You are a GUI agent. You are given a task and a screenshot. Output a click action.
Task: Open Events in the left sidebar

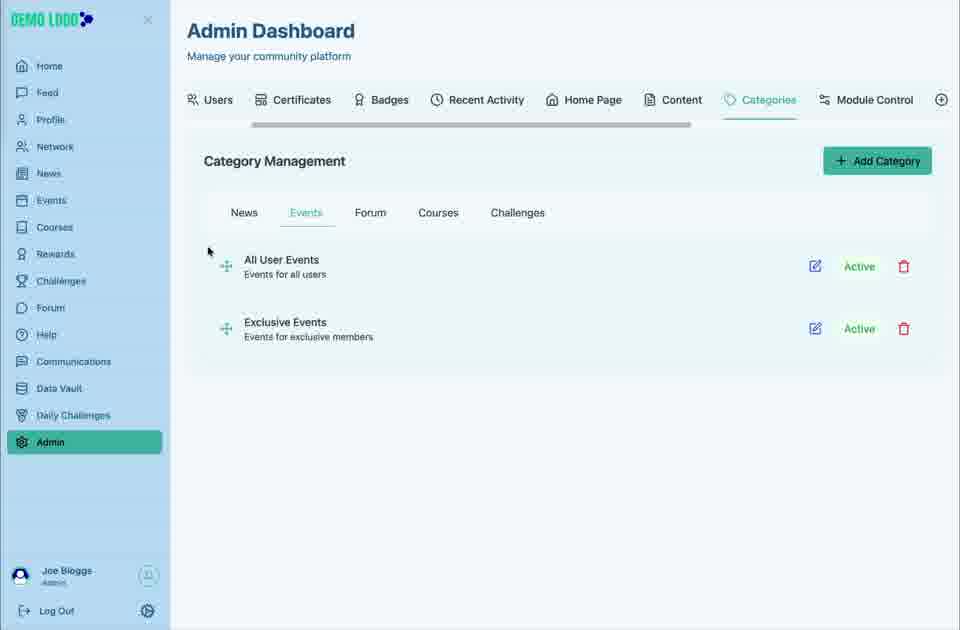tap(84, 201)
